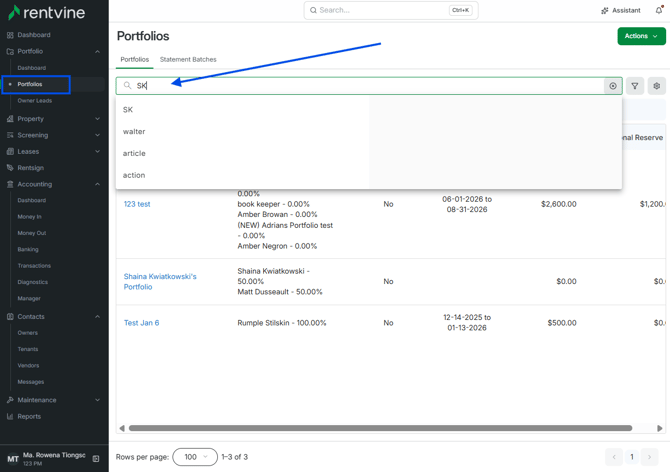
Task: Open Rentsign from the sidebar
Action: point(30,168)
